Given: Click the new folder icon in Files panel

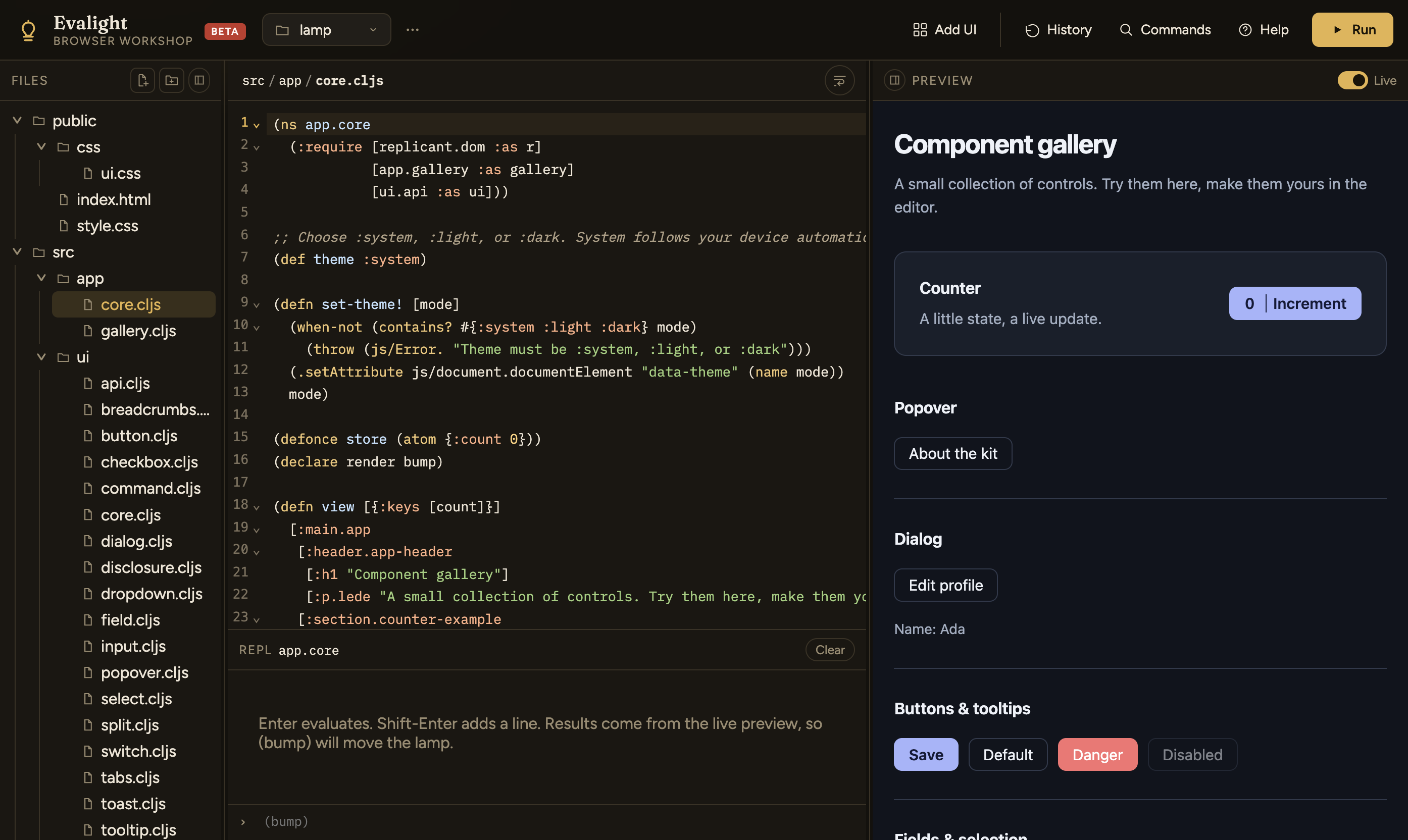Looking at the screenshot, I should [172, 80].
